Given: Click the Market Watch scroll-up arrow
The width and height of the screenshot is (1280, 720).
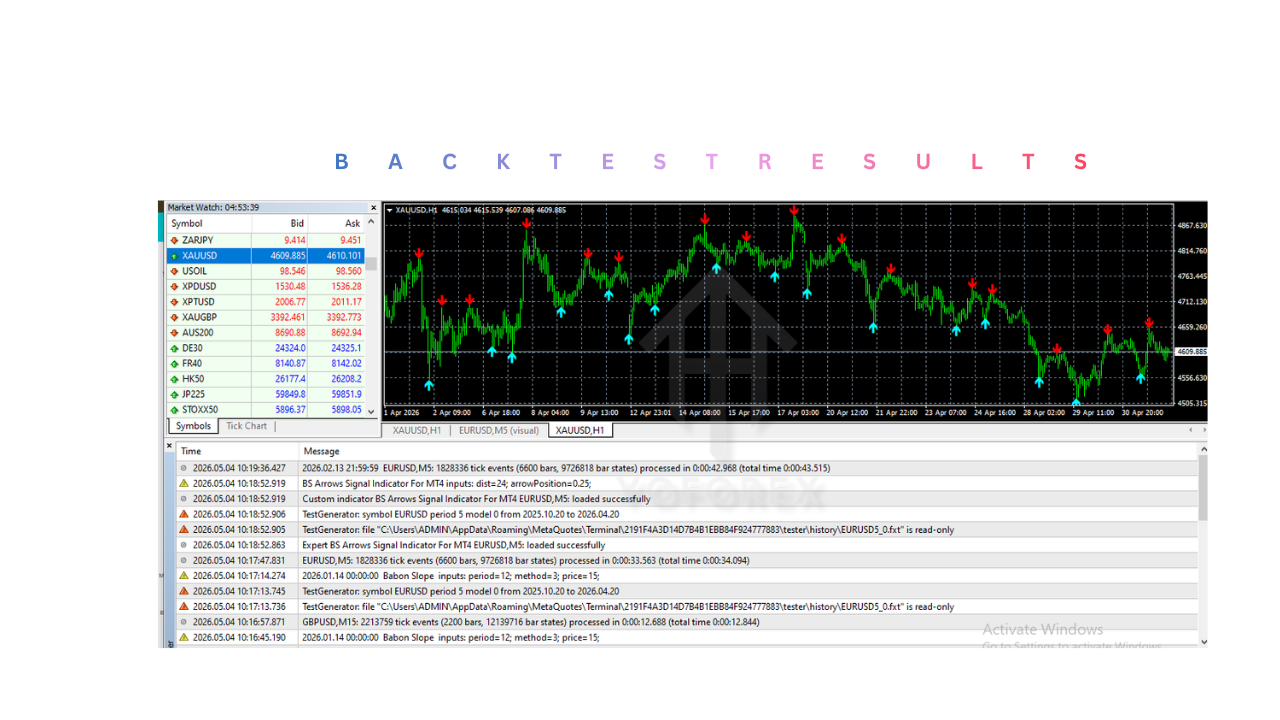Looking at the screenshot, I should (x=372, y=224).
